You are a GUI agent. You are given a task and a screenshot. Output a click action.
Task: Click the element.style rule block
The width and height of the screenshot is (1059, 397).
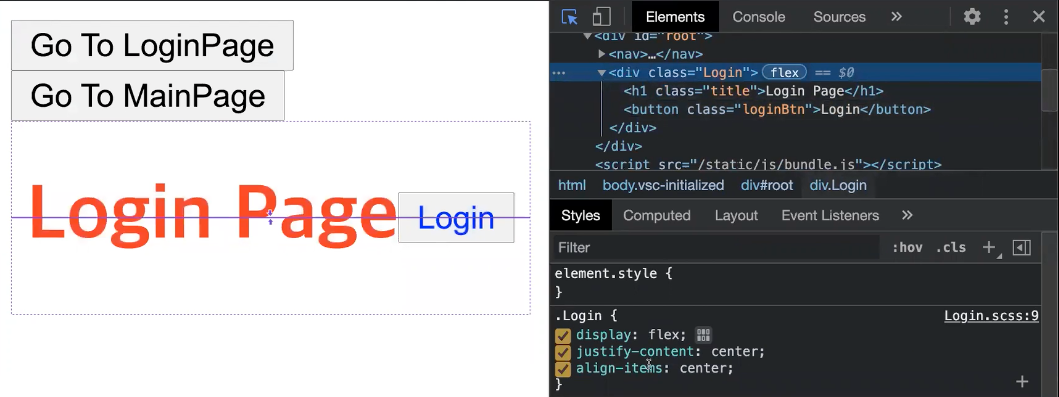click(x=796, y=283)
